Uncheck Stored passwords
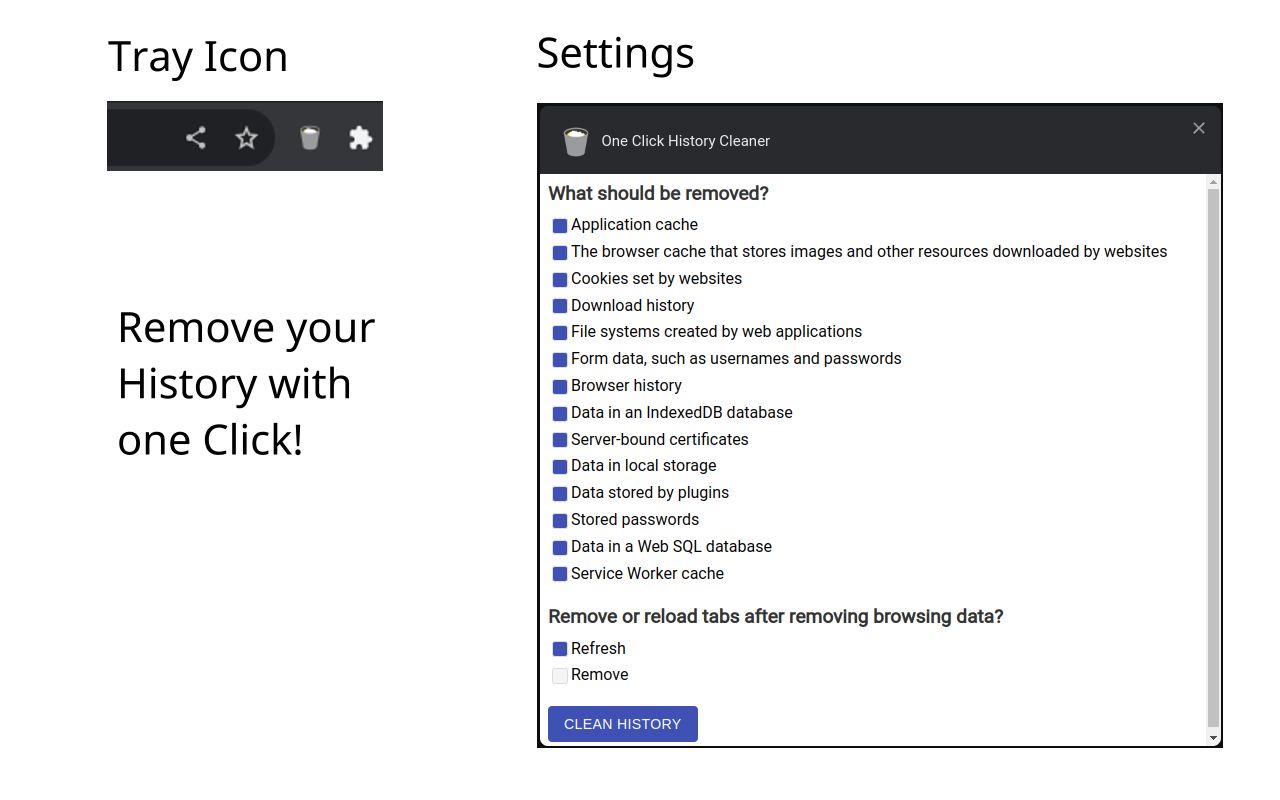 point(560,520)
